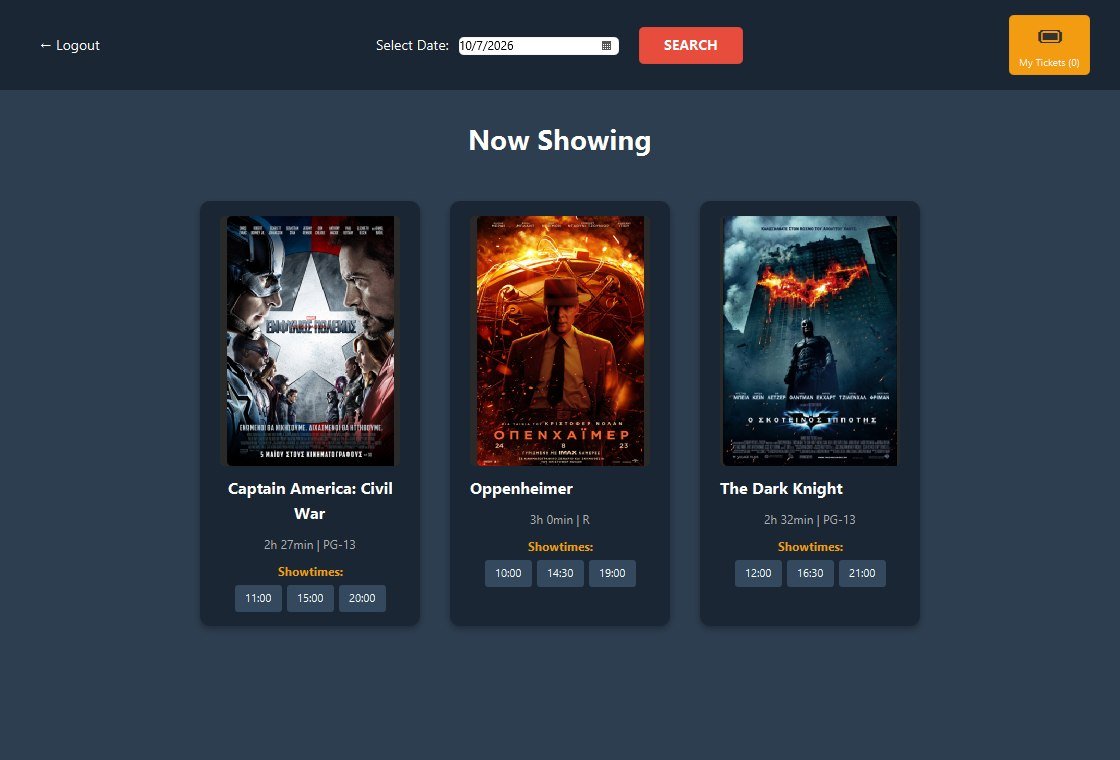Click the Select Date label
The width and height of the screenshot is (1120, 760).
pyautogui.click(x=412, y=45)
